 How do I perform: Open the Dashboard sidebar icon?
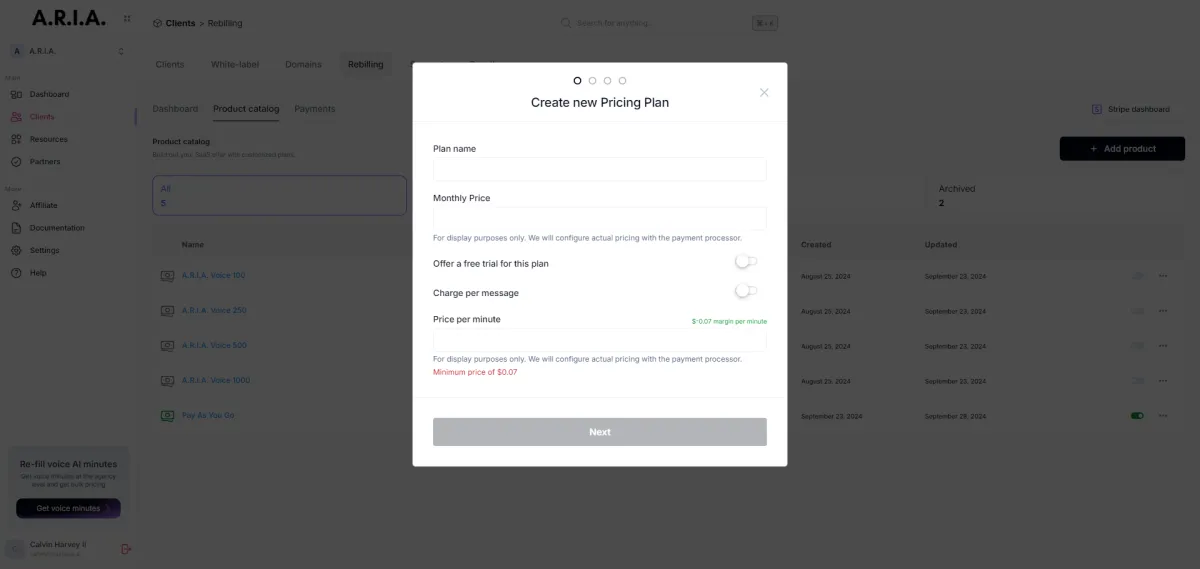[x=16, y=95]
